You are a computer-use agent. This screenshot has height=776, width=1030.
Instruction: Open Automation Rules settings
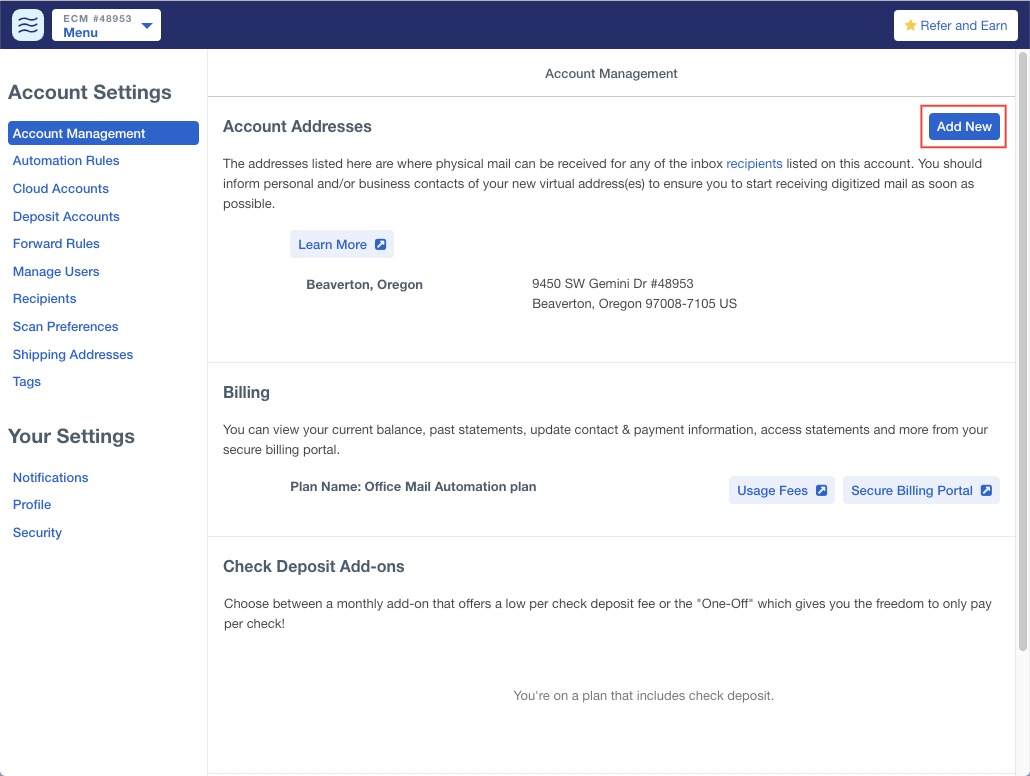coord(66,160)
